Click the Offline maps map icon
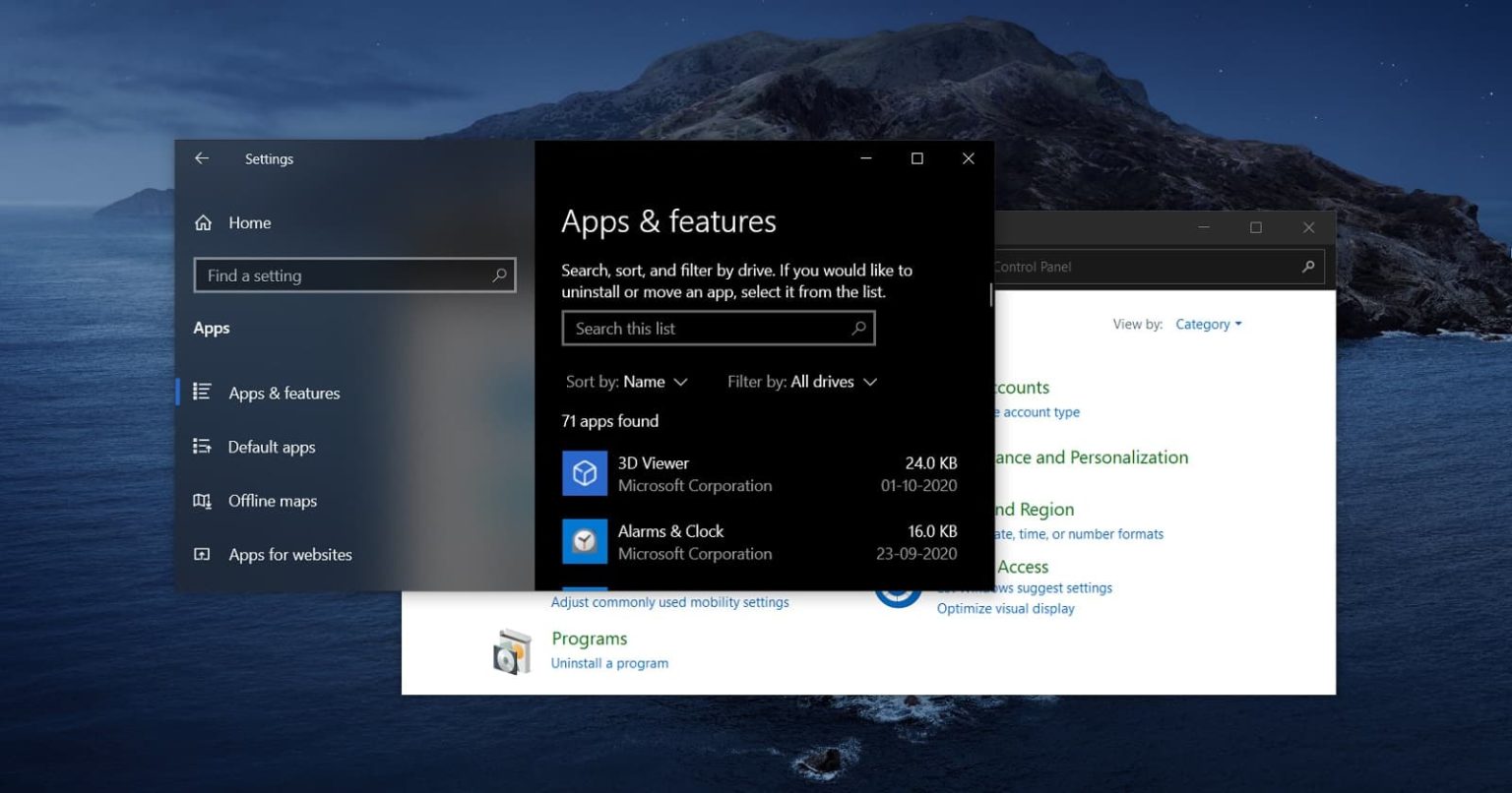Image resolution: width=1512 pixels, height=793 pixels. [x=201, y=500]
